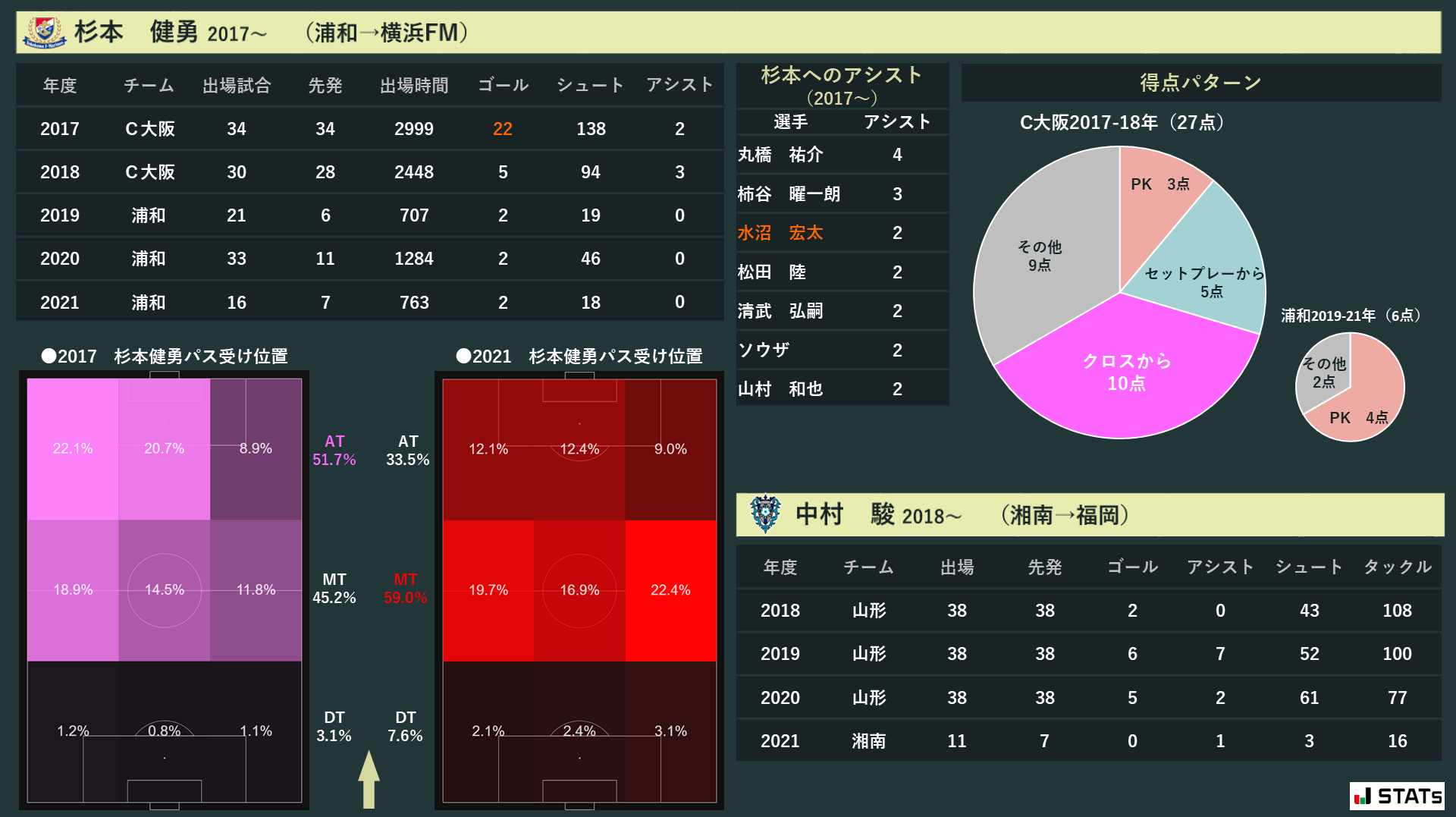Select the orange 22 goals value for 2017
Screen dimensions: 1456x817
pyautogui.click(x=503, y=129)
